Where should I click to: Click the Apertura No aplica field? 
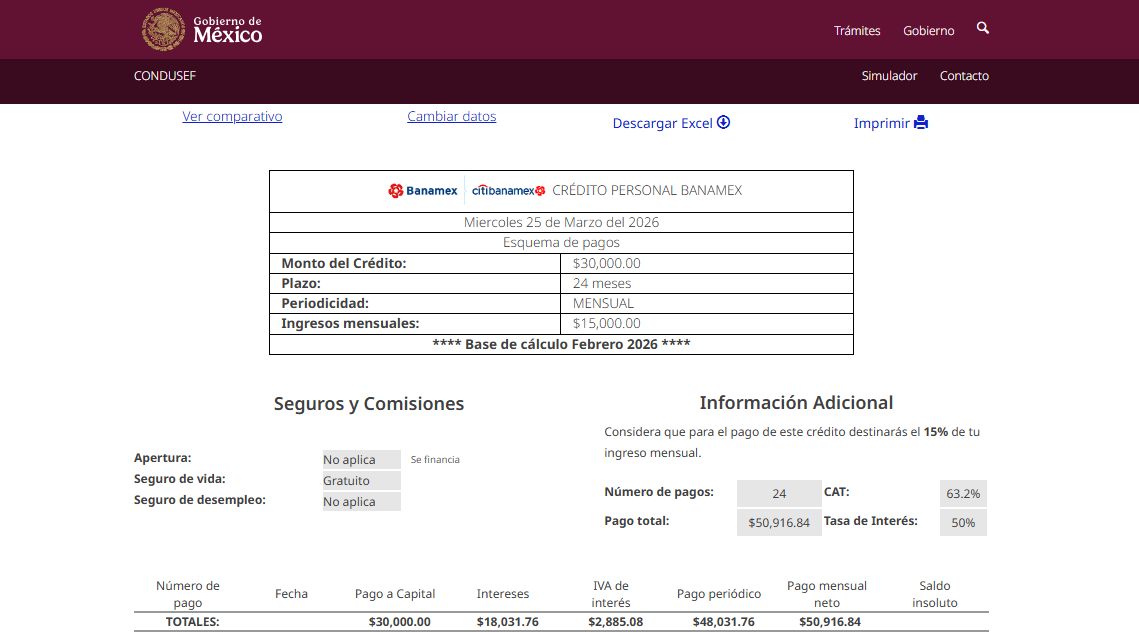362,460
